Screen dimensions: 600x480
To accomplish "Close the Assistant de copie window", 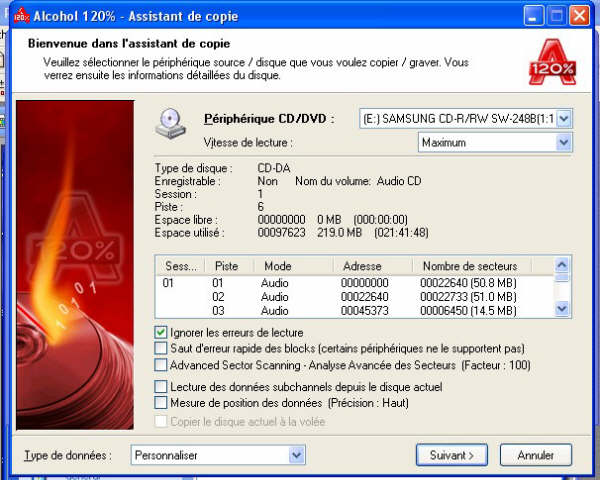I will point(579,16).
